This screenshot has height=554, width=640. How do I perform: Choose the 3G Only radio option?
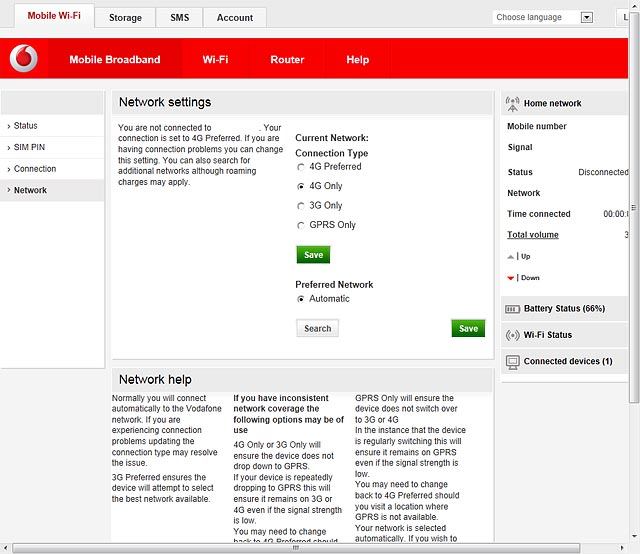pos(301,206)
